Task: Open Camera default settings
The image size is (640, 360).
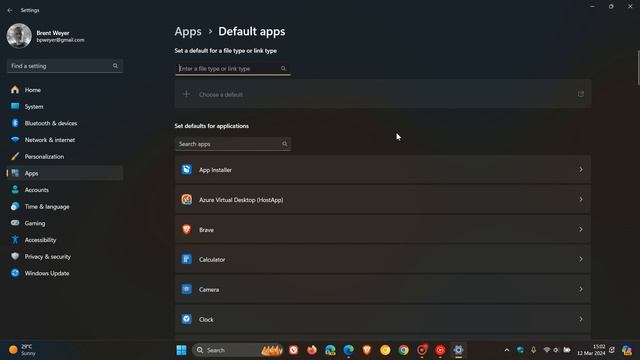Action: coord(383,289)
